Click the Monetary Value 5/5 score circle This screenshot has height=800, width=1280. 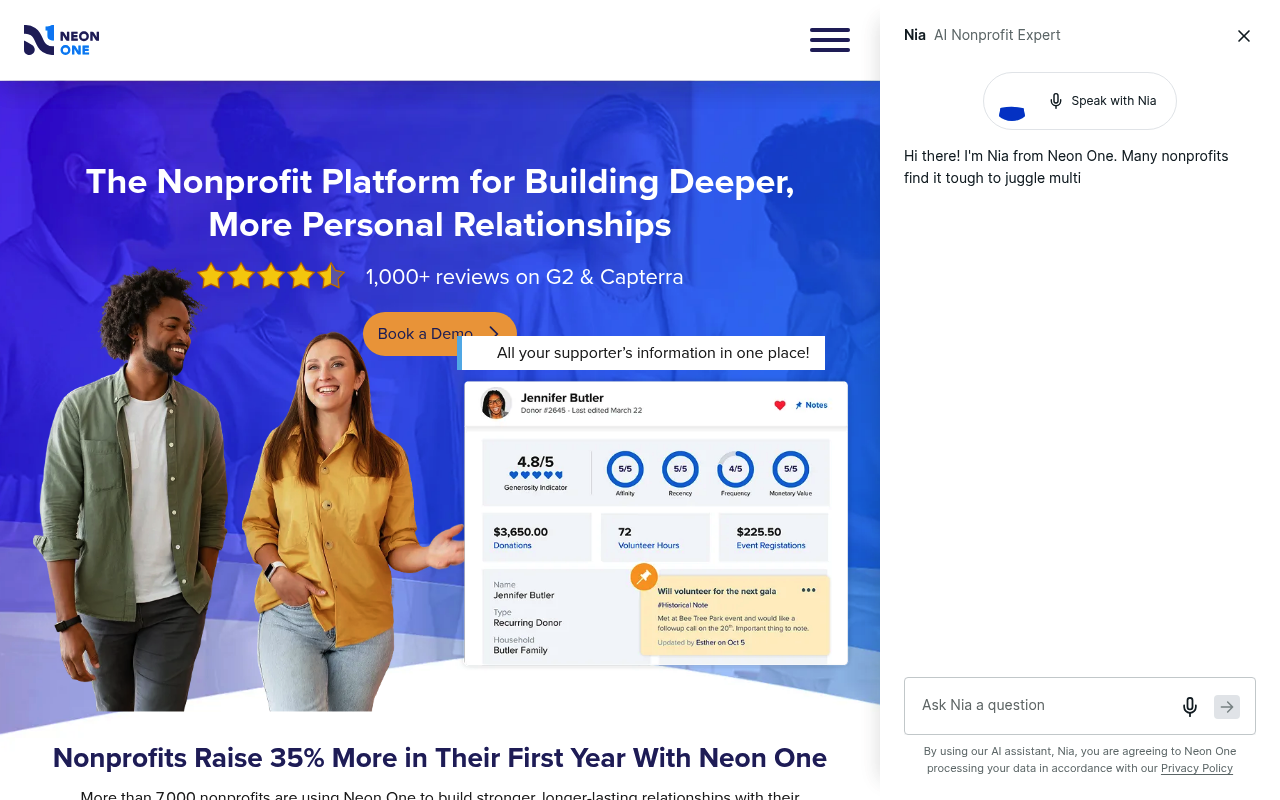(790, 468)
